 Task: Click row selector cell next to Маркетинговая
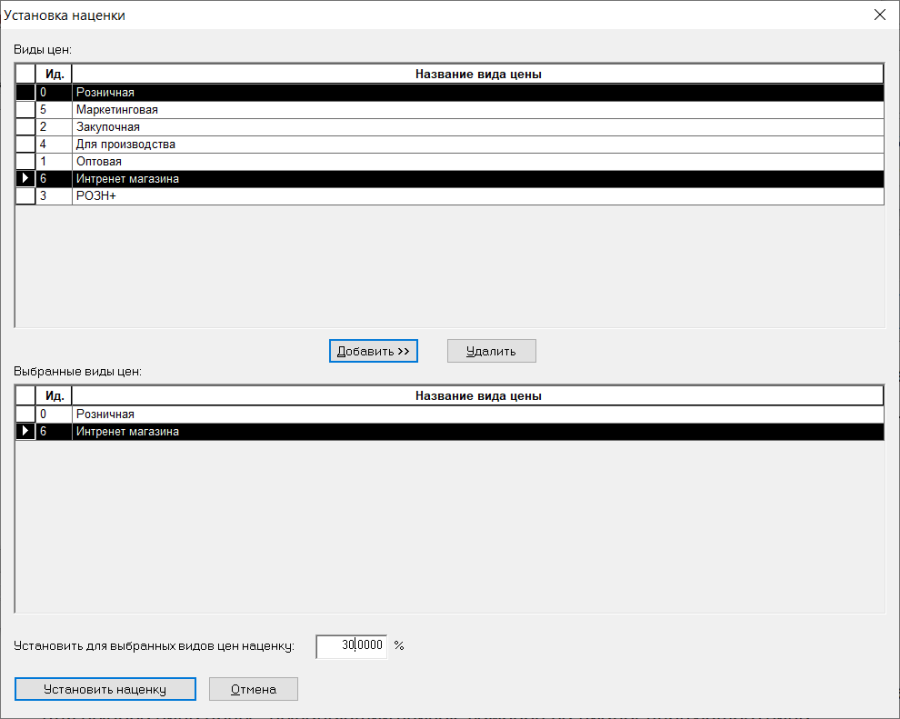point(25,110)
